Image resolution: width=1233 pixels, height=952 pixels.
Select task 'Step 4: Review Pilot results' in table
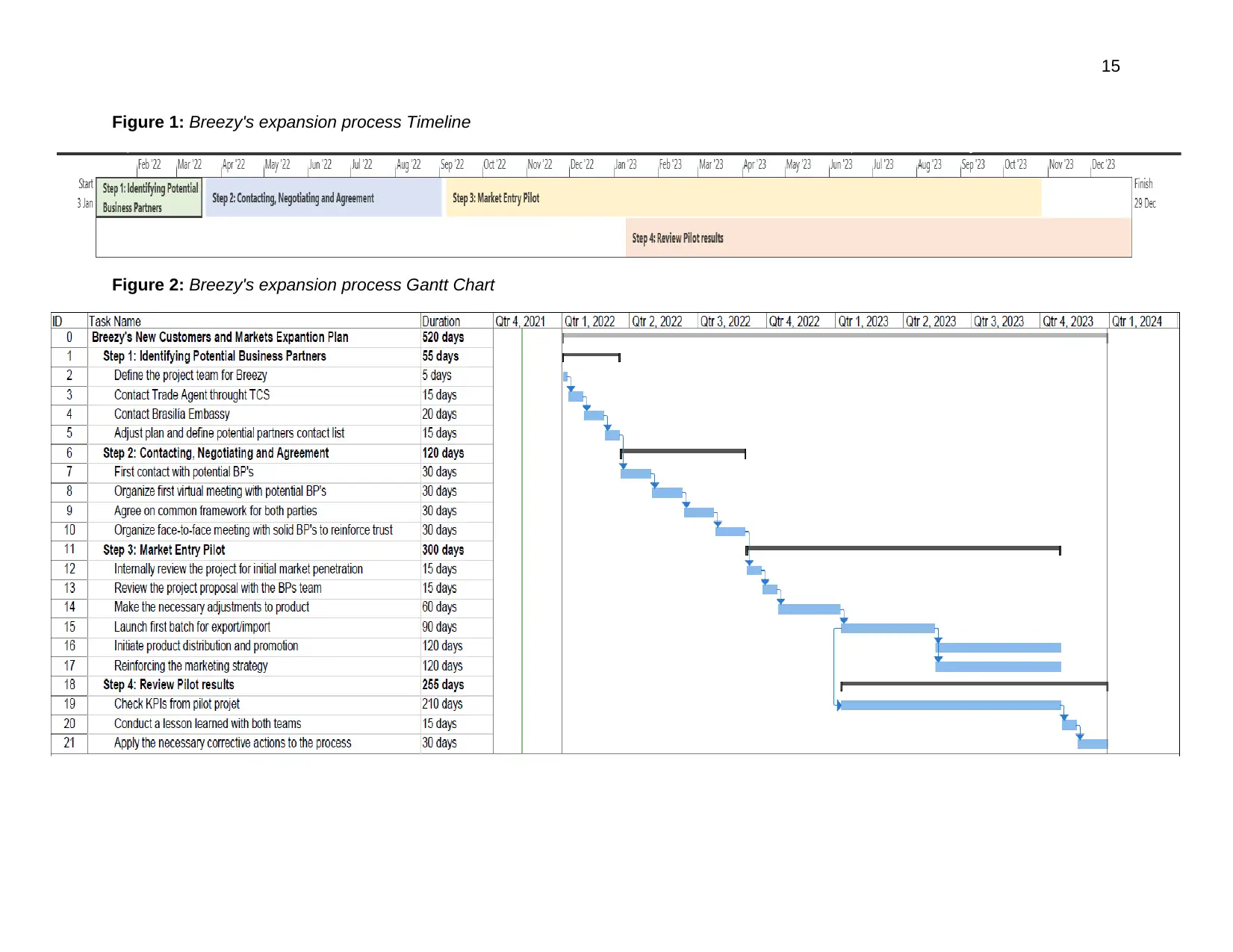point(169,685)
